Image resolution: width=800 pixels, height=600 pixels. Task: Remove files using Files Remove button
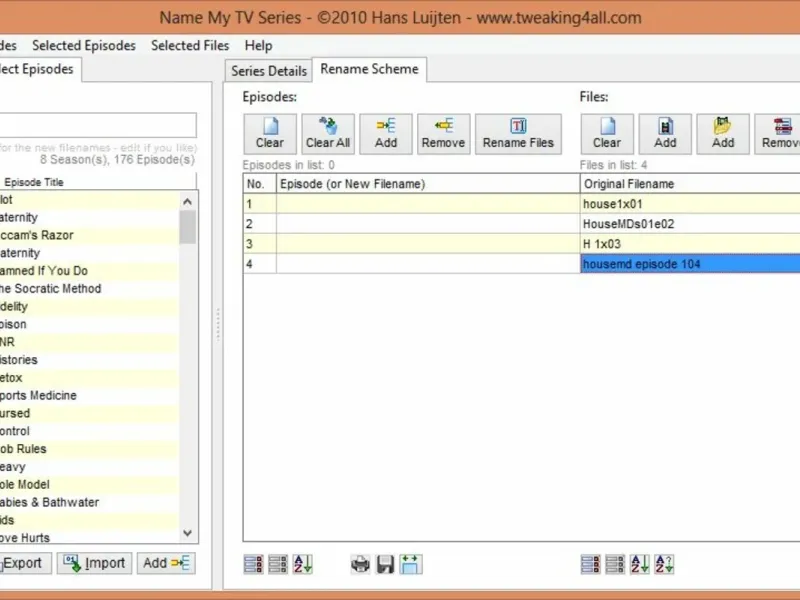[x=778, y=134]
